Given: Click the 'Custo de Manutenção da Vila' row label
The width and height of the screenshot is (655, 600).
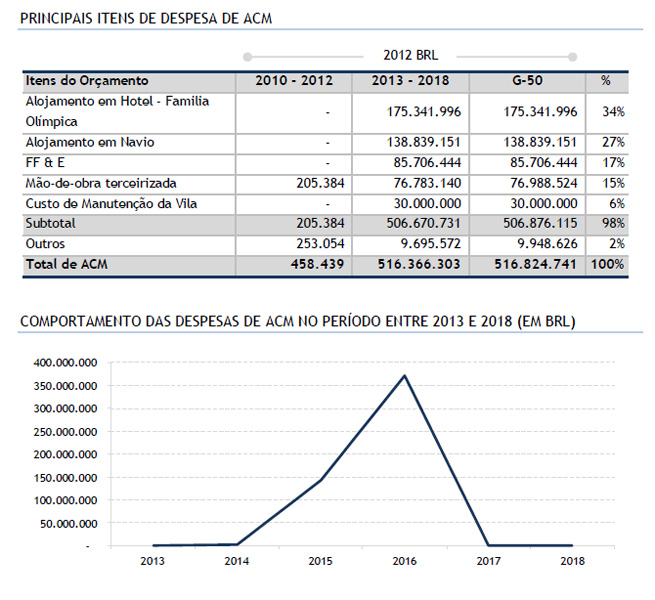Looking at the screenshot, I should click(111, 203).
